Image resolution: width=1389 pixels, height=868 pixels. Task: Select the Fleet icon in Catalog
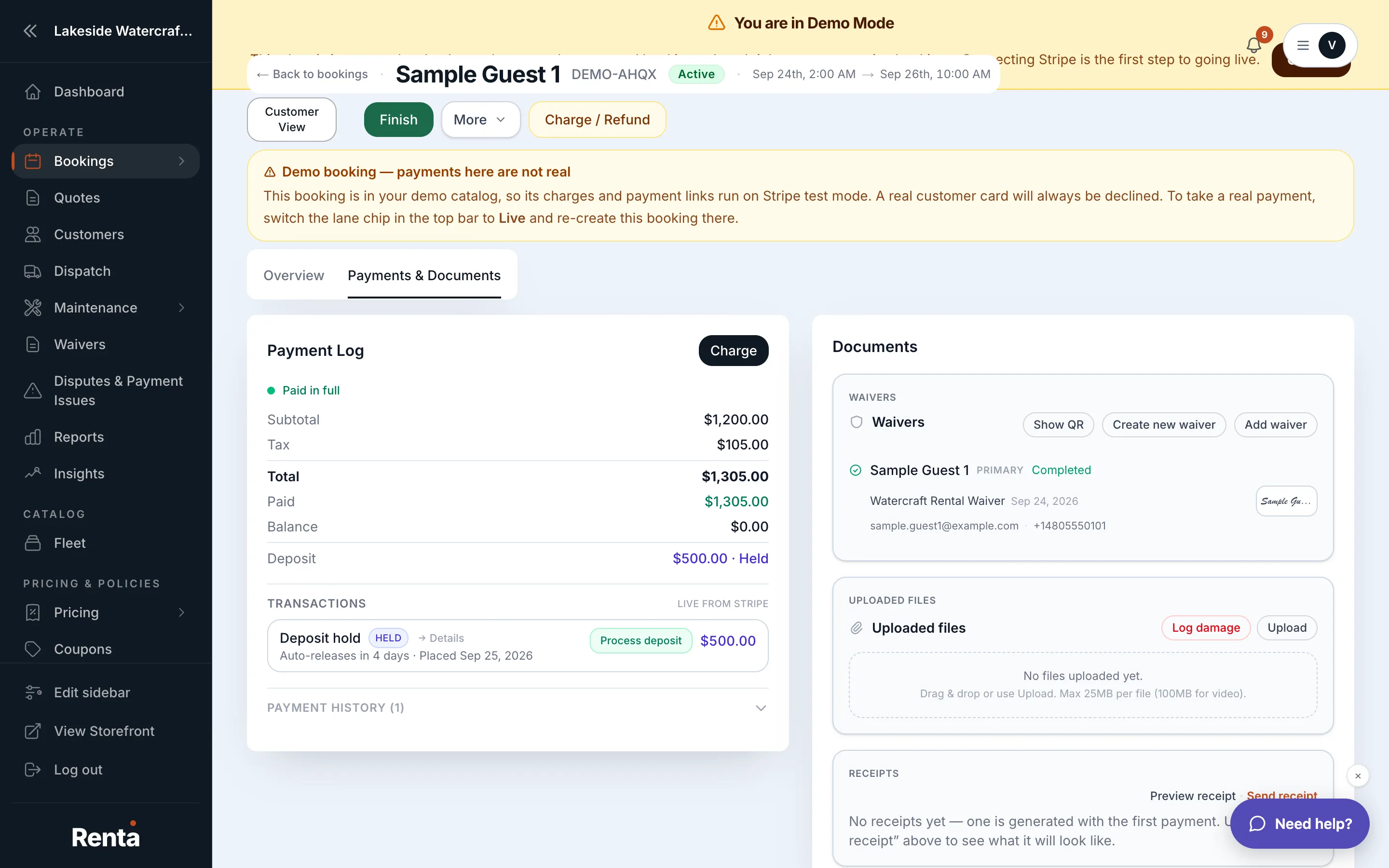(x=33, y=543)
